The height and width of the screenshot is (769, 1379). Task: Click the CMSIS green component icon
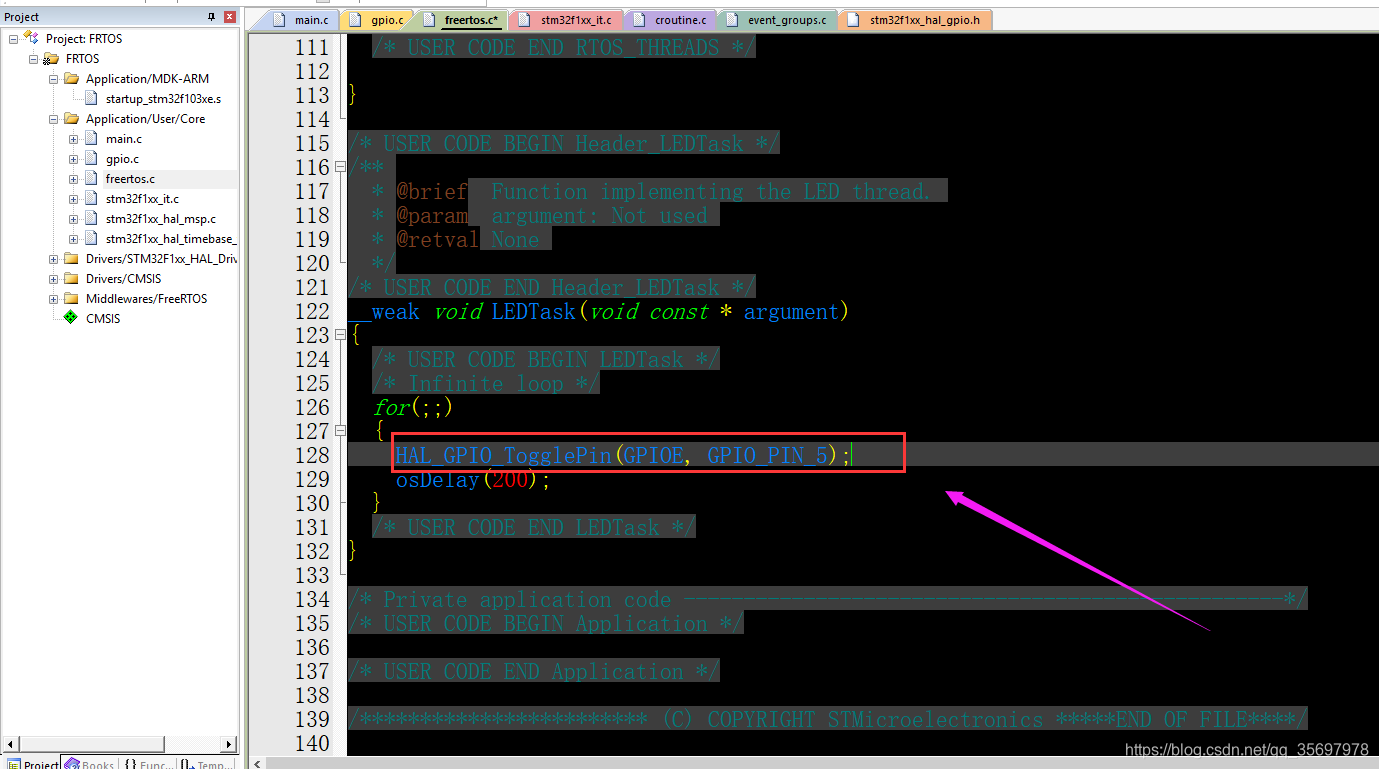(71, 317)
